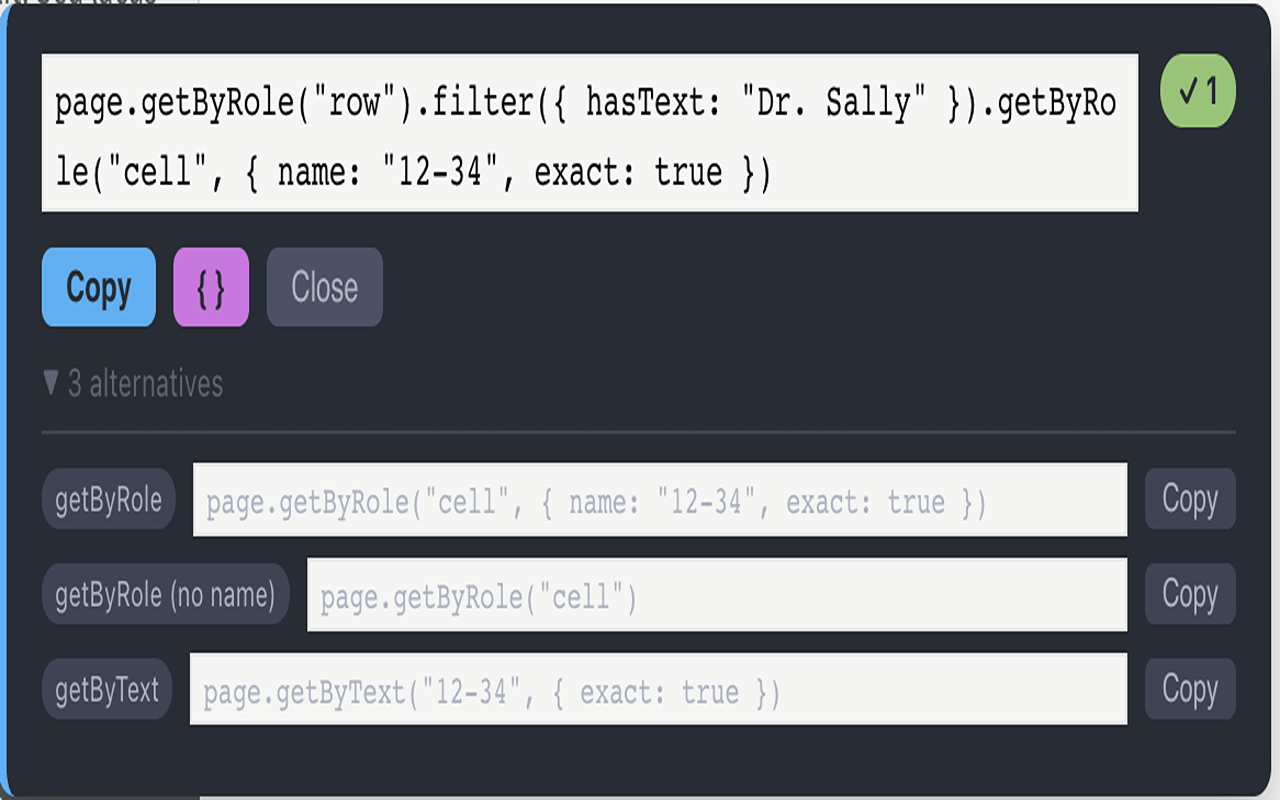Focus the page.getByText alternative field
The width and height of the screenshot is (1280, 800).
click(x=658, y=689)
